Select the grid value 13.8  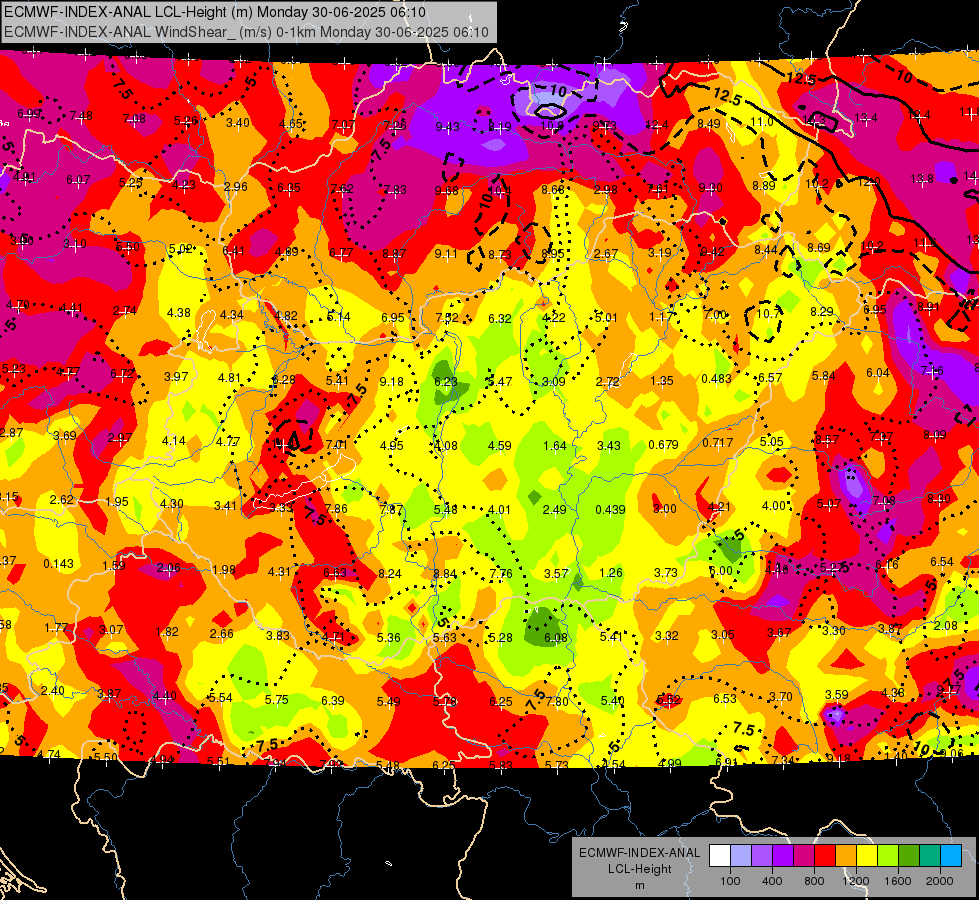tap(922, 179)
